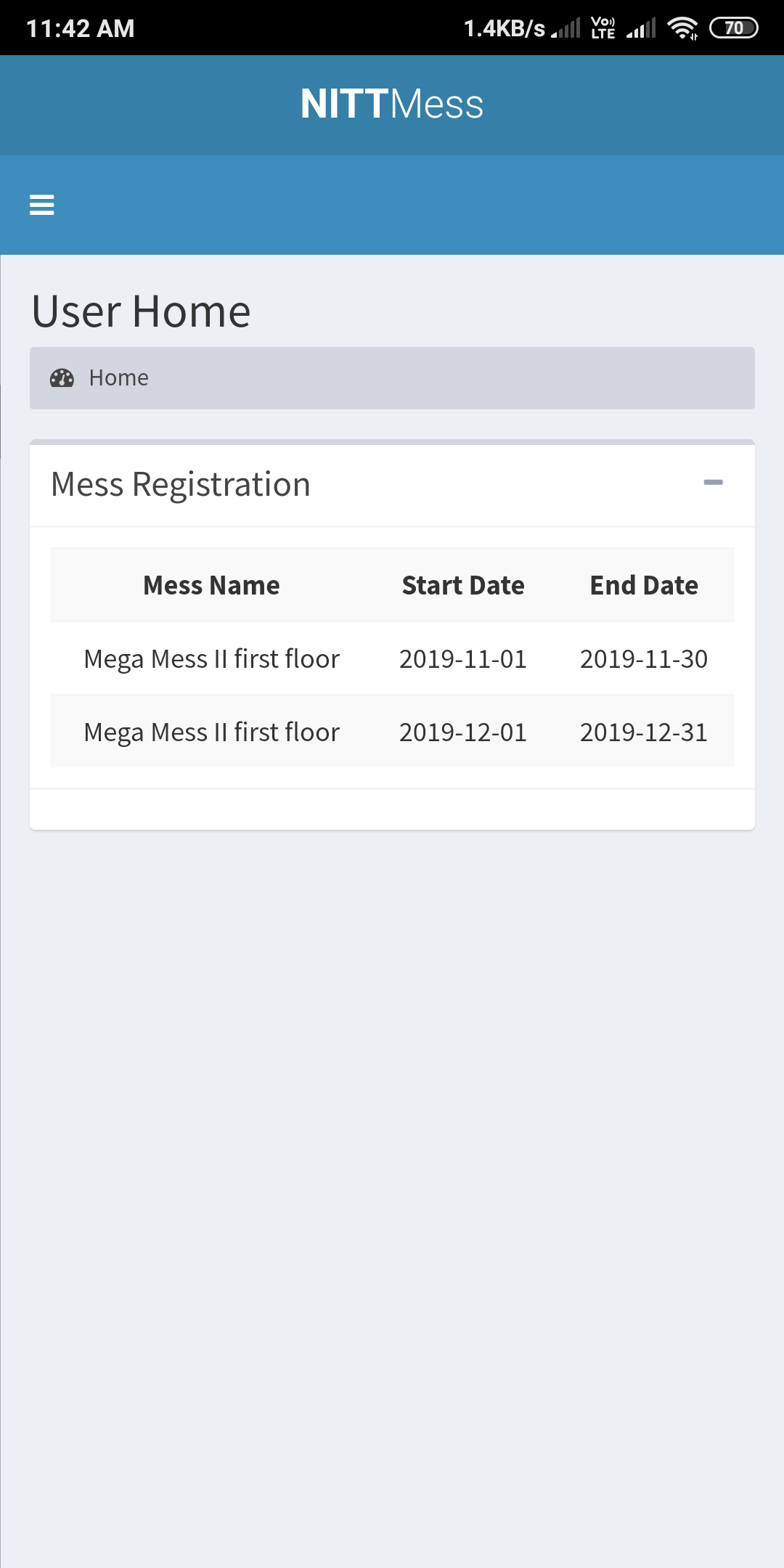The image size is (784, 1568).
Task: Open the hamburger menu
Action: click(x=41, y=205)
